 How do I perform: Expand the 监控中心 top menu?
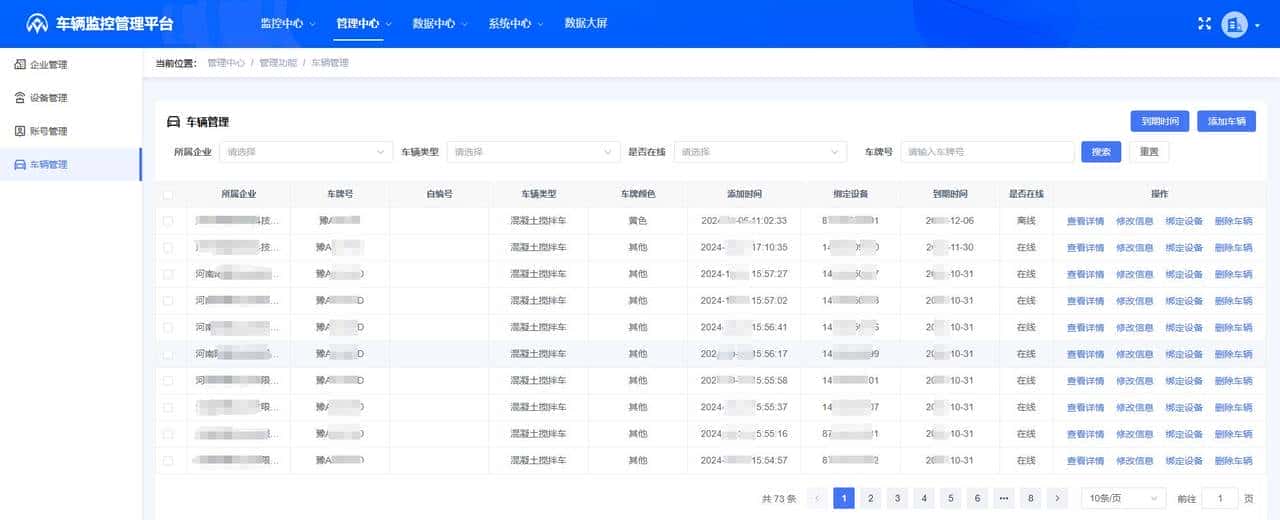287,23
